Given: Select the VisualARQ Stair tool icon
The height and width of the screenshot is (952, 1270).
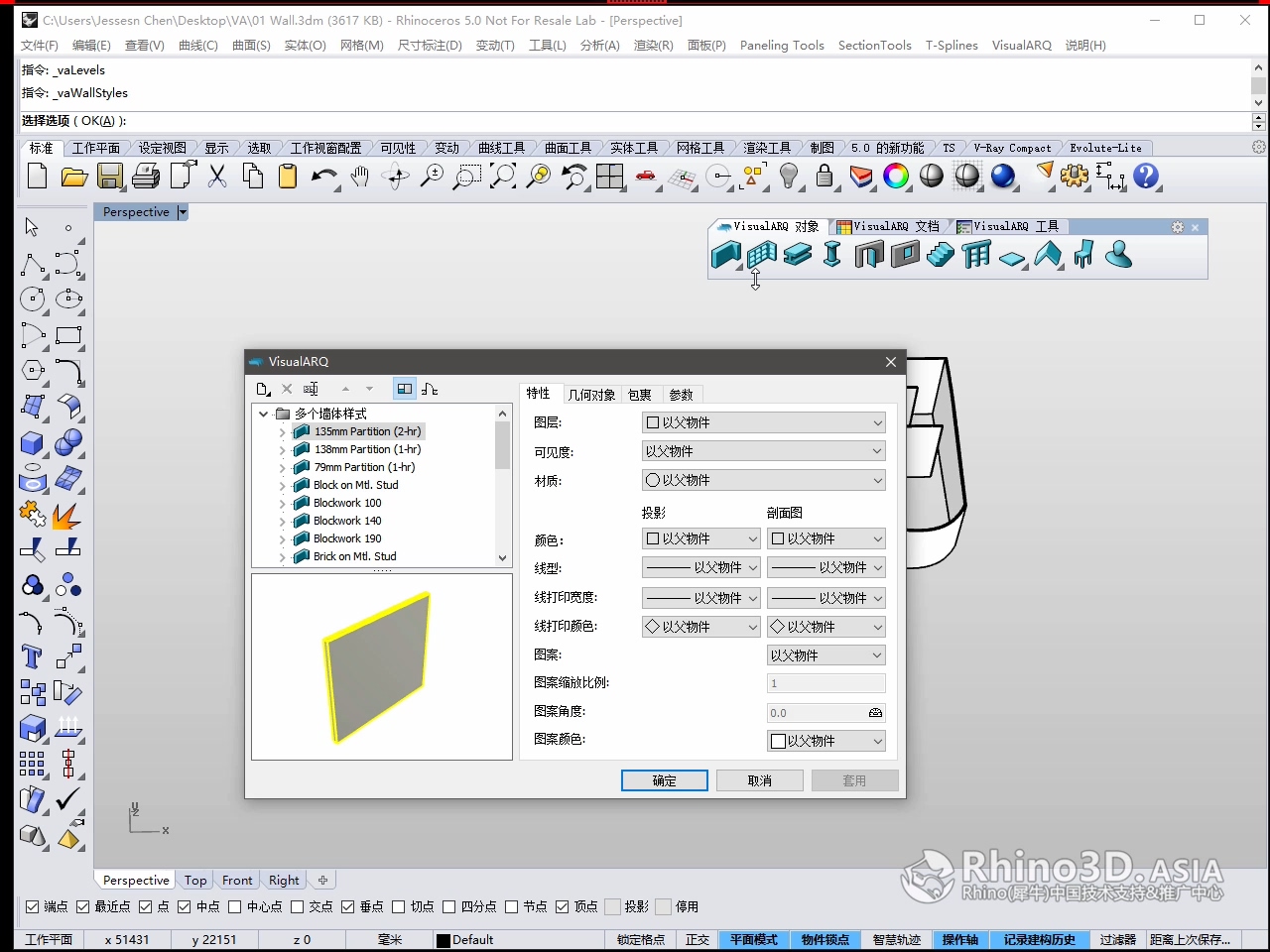Looking at the screenshot, I should click(x=941, y=255).
